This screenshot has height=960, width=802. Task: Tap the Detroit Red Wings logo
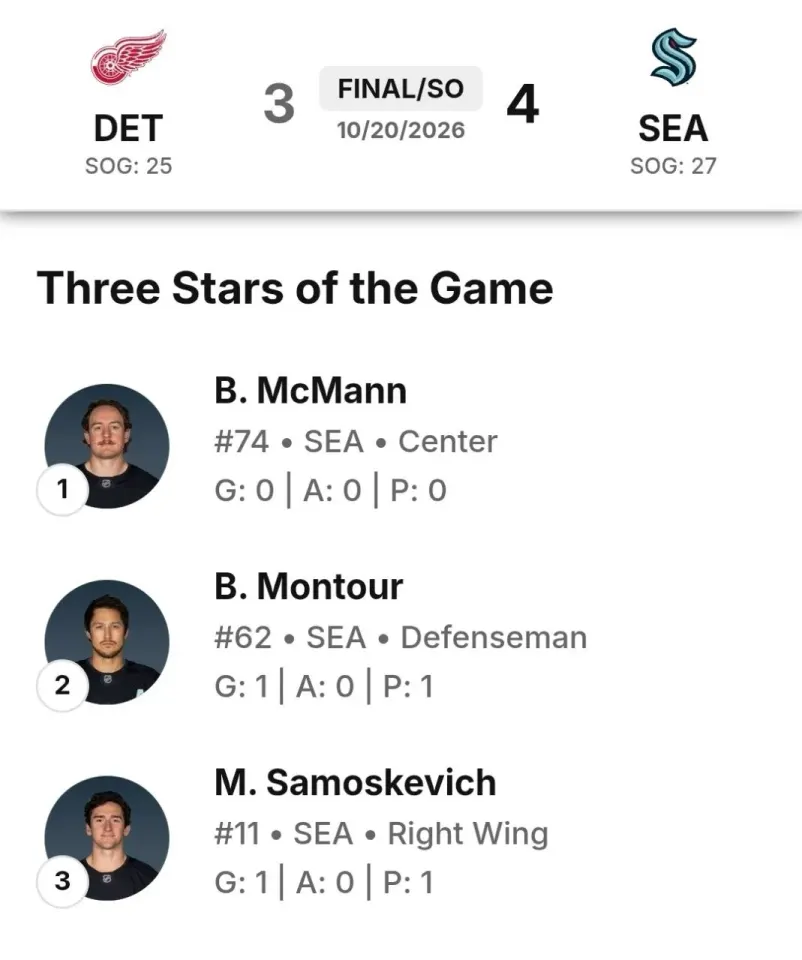tap(129, 57)
